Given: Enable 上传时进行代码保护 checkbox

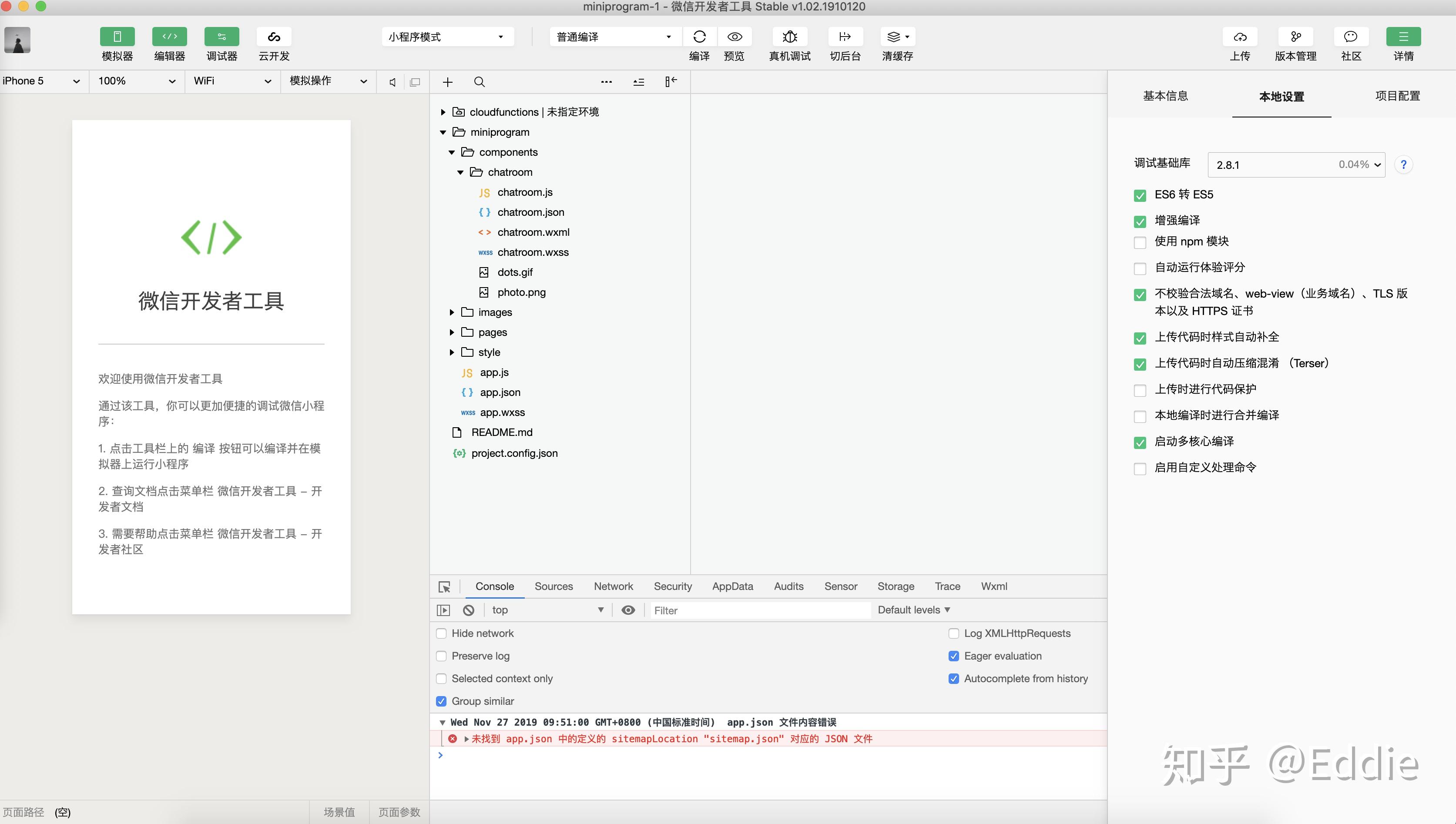Looking at the screenshot, I should (x=1140, y=391).
